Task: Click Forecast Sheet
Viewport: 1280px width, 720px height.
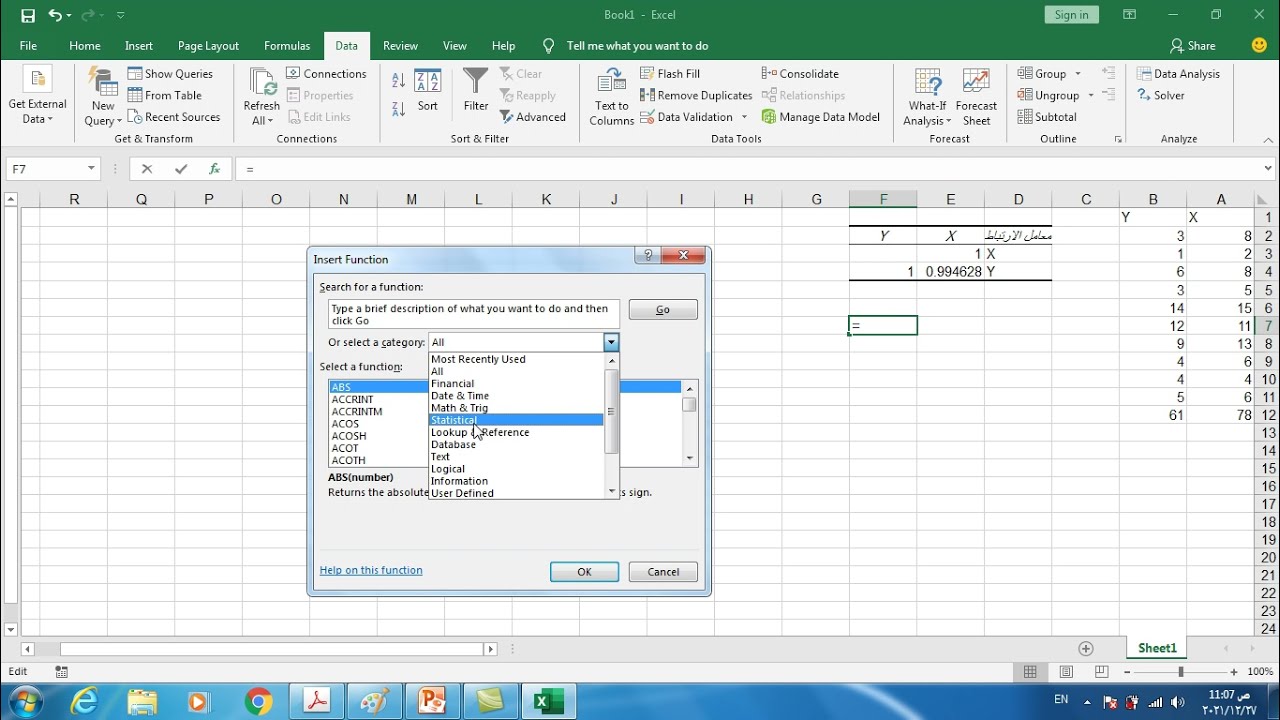Action: pos(976,98)
